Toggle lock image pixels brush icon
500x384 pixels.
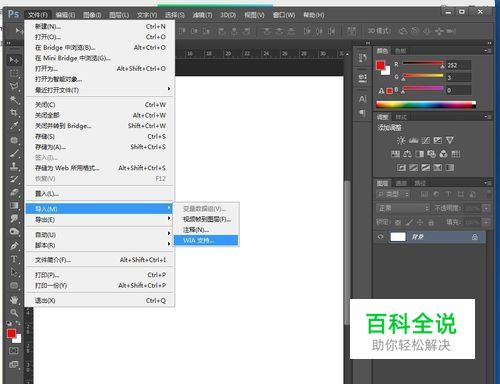tap(409, 222)
